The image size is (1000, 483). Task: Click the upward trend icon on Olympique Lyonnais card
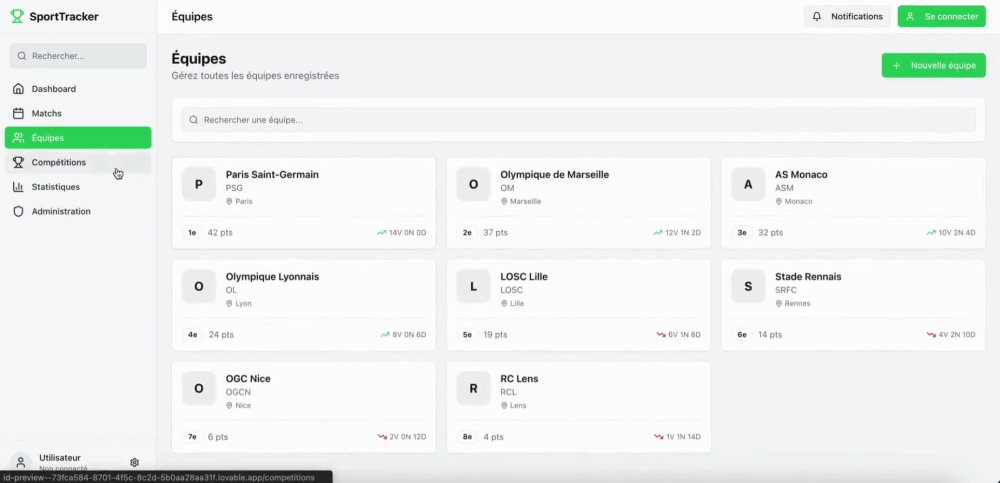click(385, 334)
